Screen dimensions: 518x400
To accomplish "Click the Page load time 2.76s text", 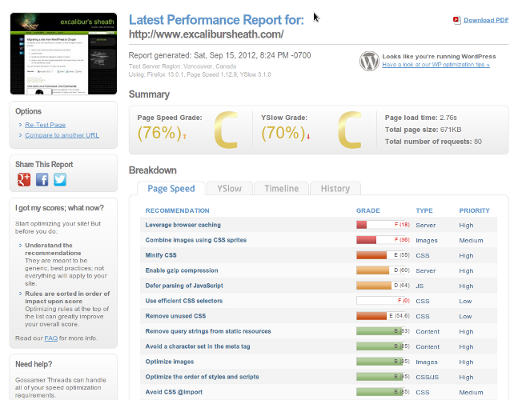I will pyautogui.click(x=421, y=118).
